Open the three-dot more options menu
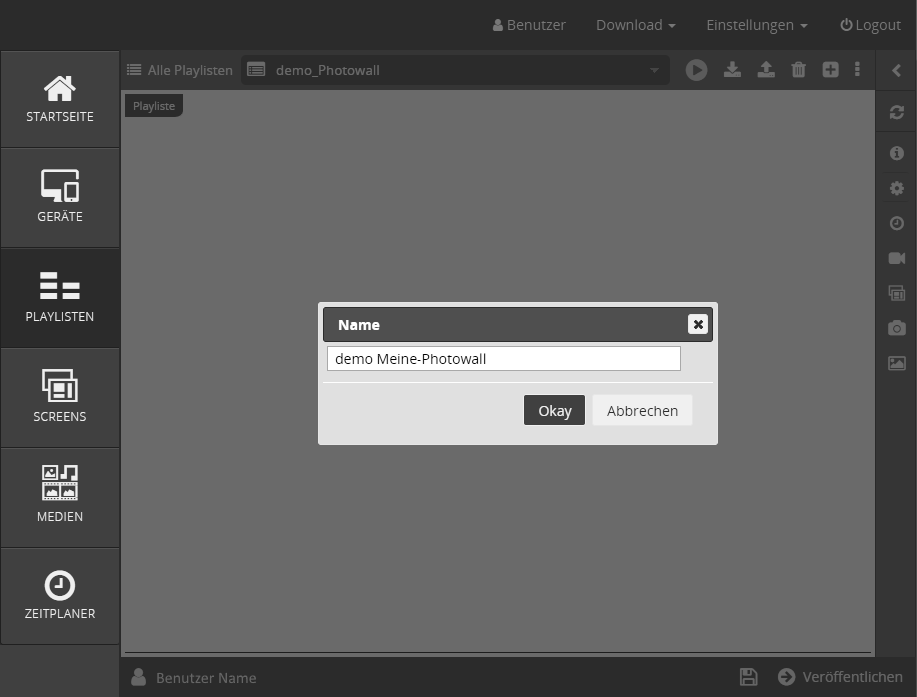This screenshot has width=917, height=697. [857, 70]
